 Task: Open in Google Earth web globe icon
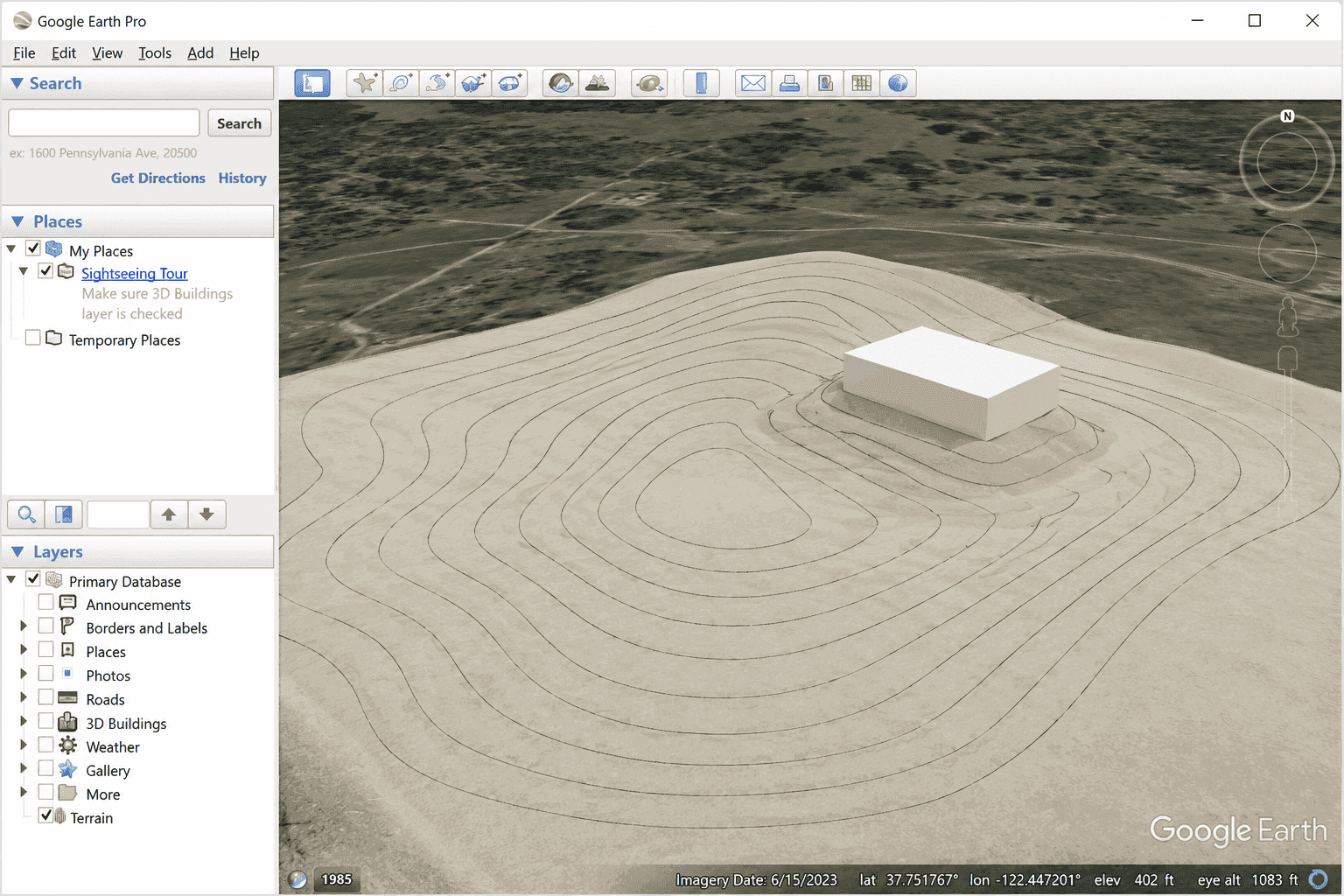[898, 83]
